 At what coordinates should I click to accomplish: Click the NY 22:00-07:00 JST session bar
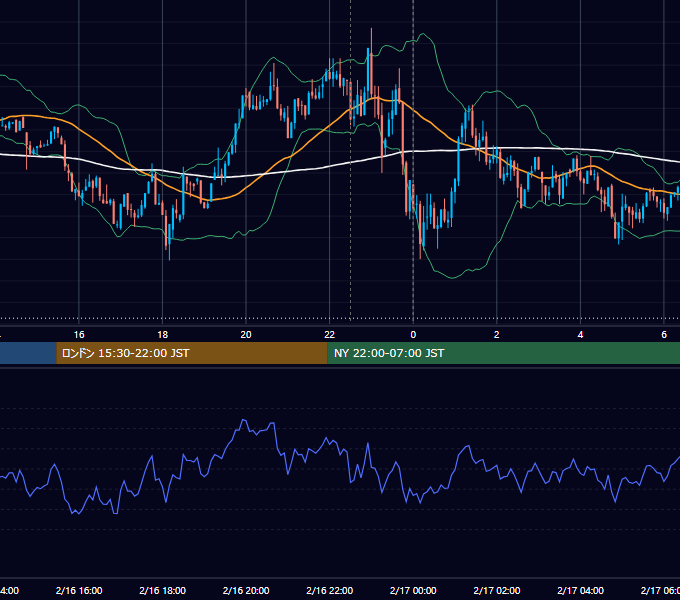pos(503,353)
